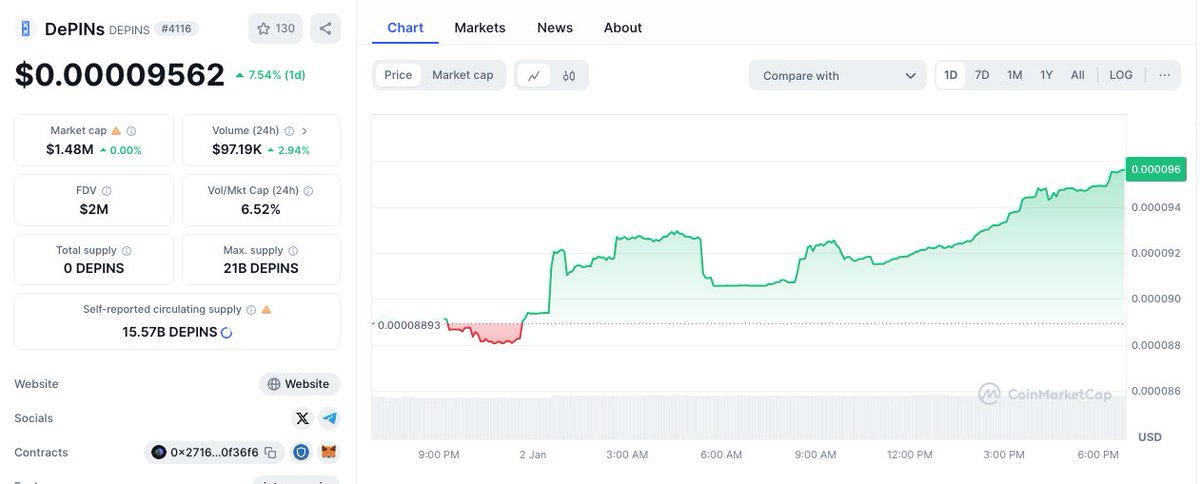The image size is (1200, 484).
Task: Select the All time range
Action: tap(1077, 75)
